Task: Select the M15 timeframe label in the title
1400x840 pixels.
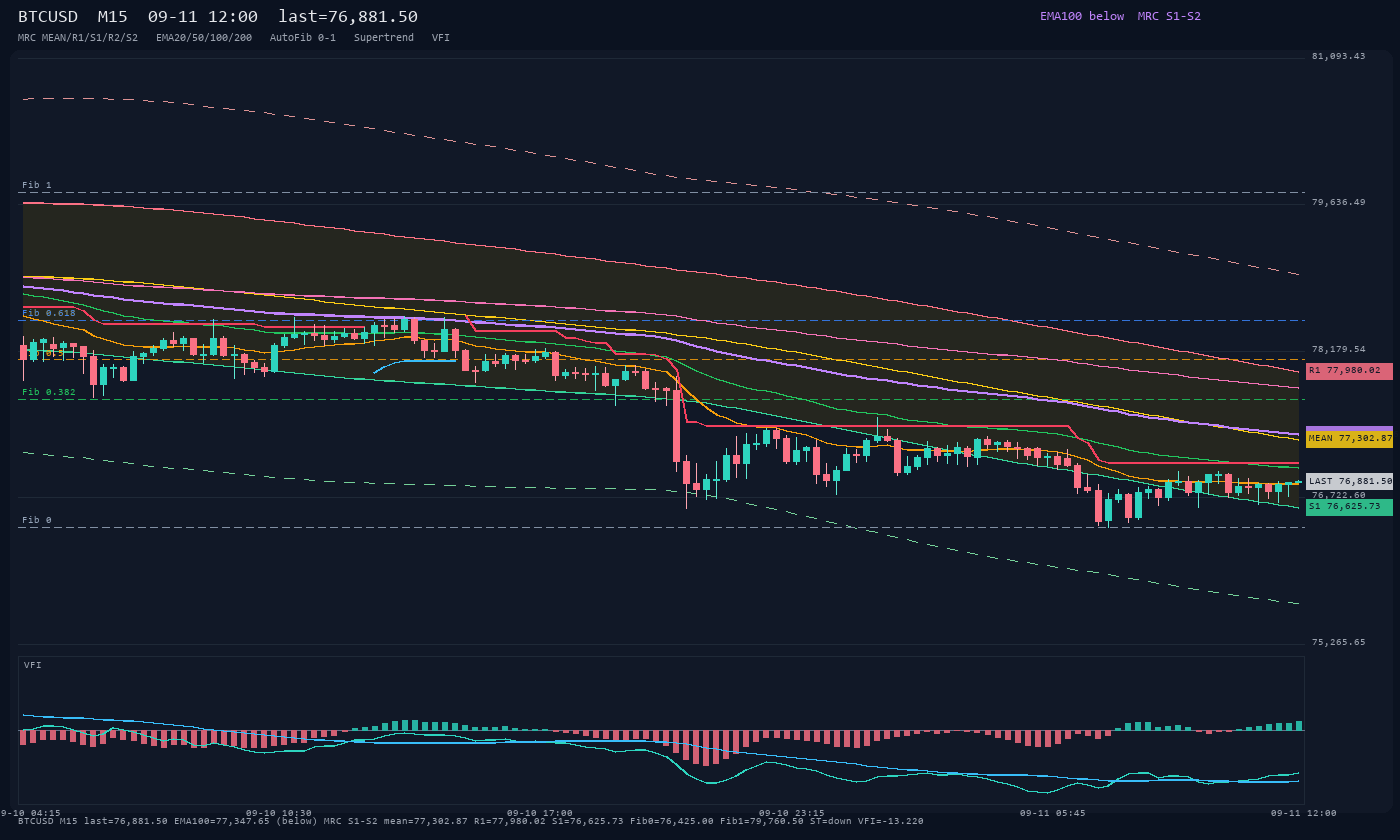Action: (x=113, y=17)
